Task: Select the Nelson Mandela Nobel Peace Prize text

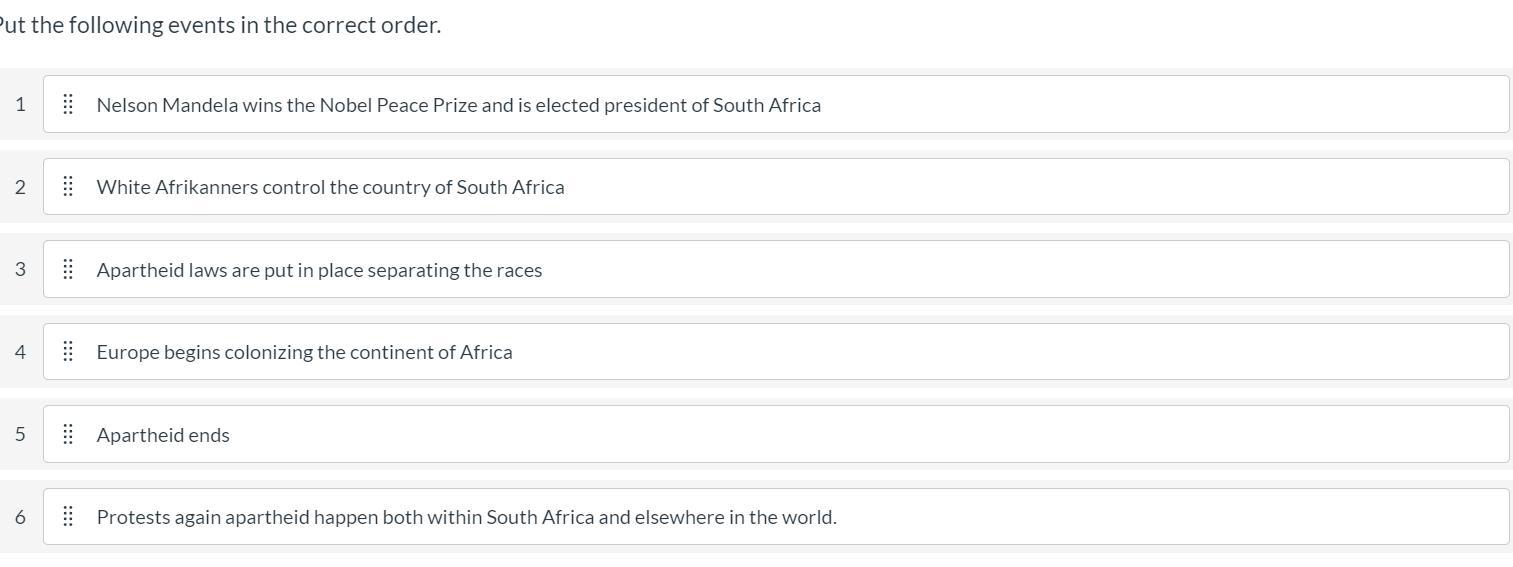Action: [x=458, y=105]
